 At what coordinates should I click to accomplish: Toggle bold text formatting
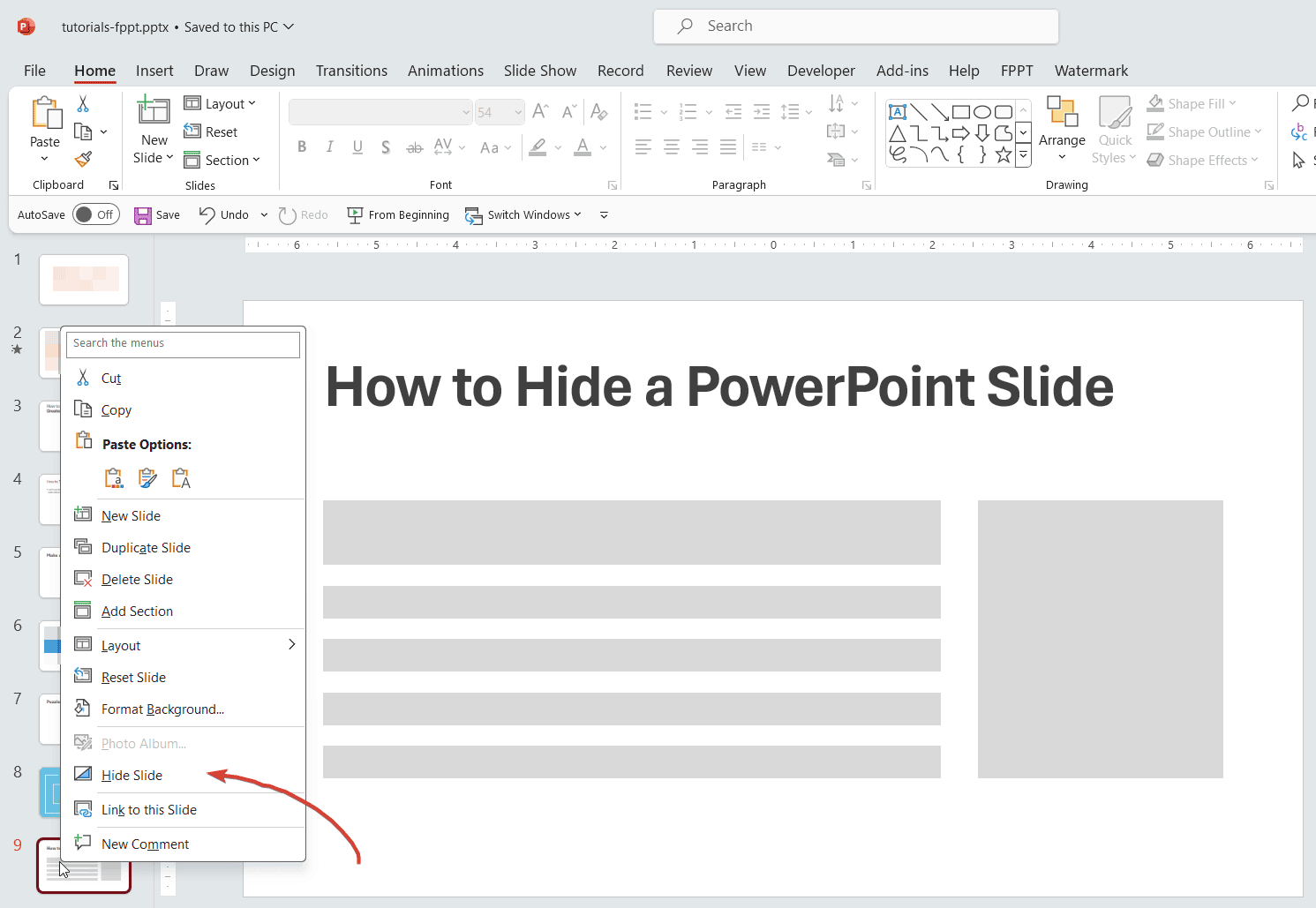(301, 146)
